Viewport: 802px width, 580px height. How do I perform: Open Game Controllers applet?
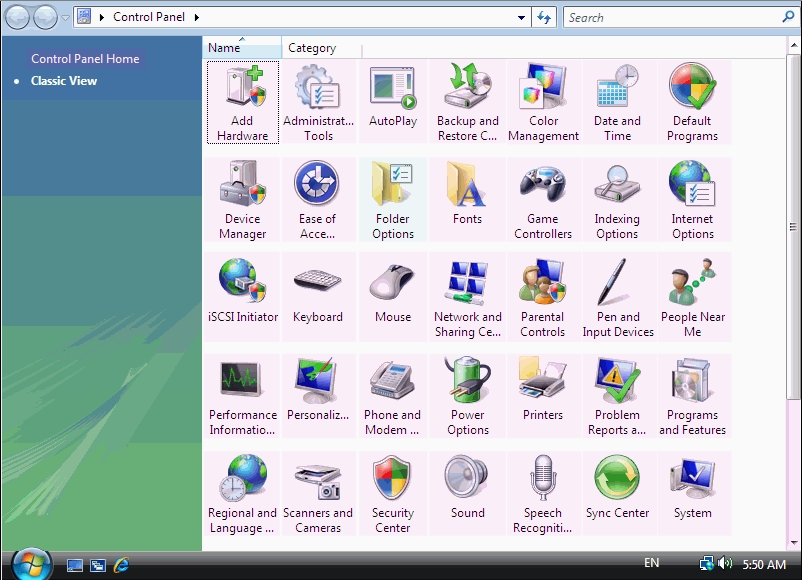[x=543, y=199]
